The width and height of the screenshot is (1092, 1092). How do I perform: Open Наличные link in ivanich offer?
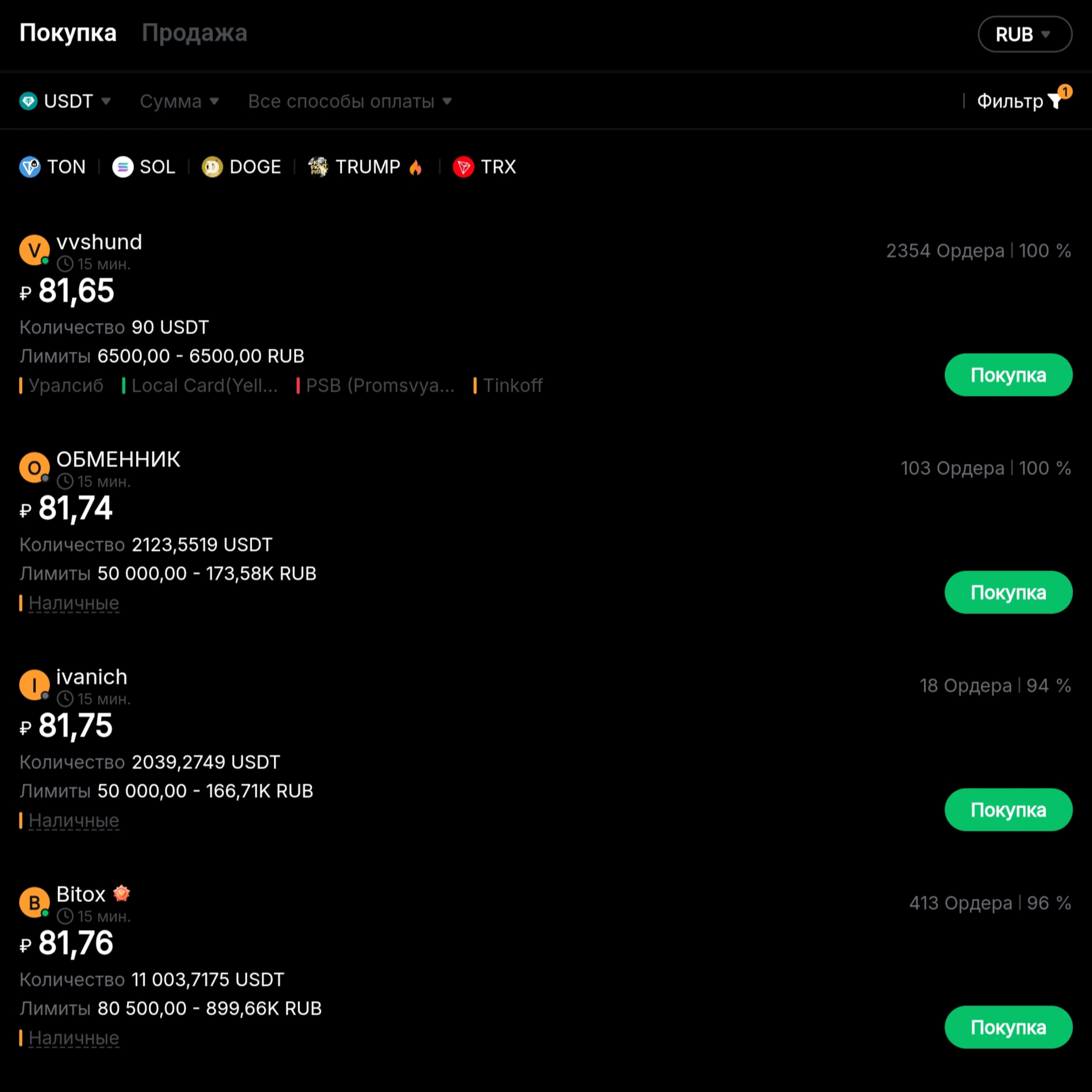coord(74,820)
